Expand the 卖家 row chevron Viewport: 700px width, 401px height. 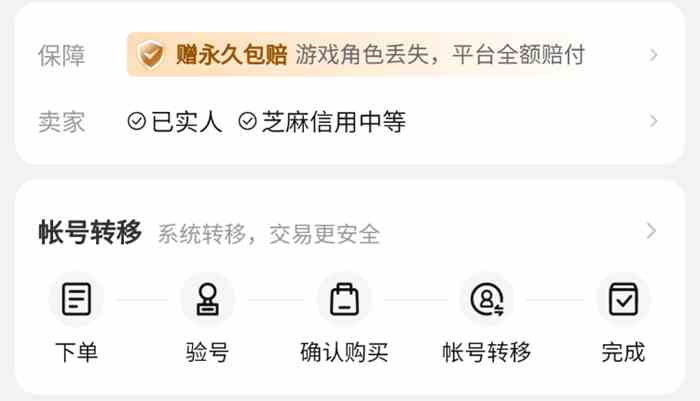(x=654, y=121)
